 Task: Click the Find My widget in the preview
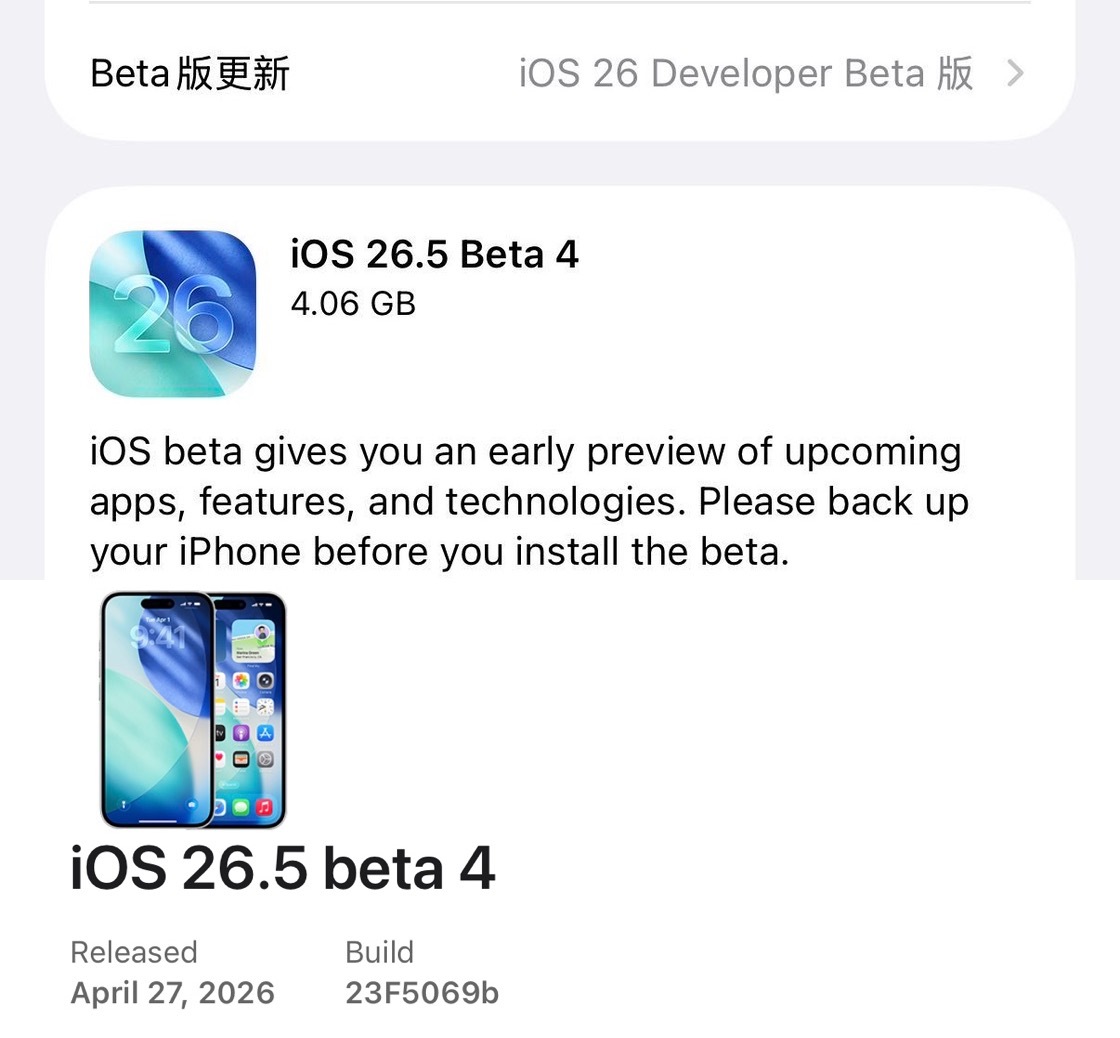[x=253, y=642]
